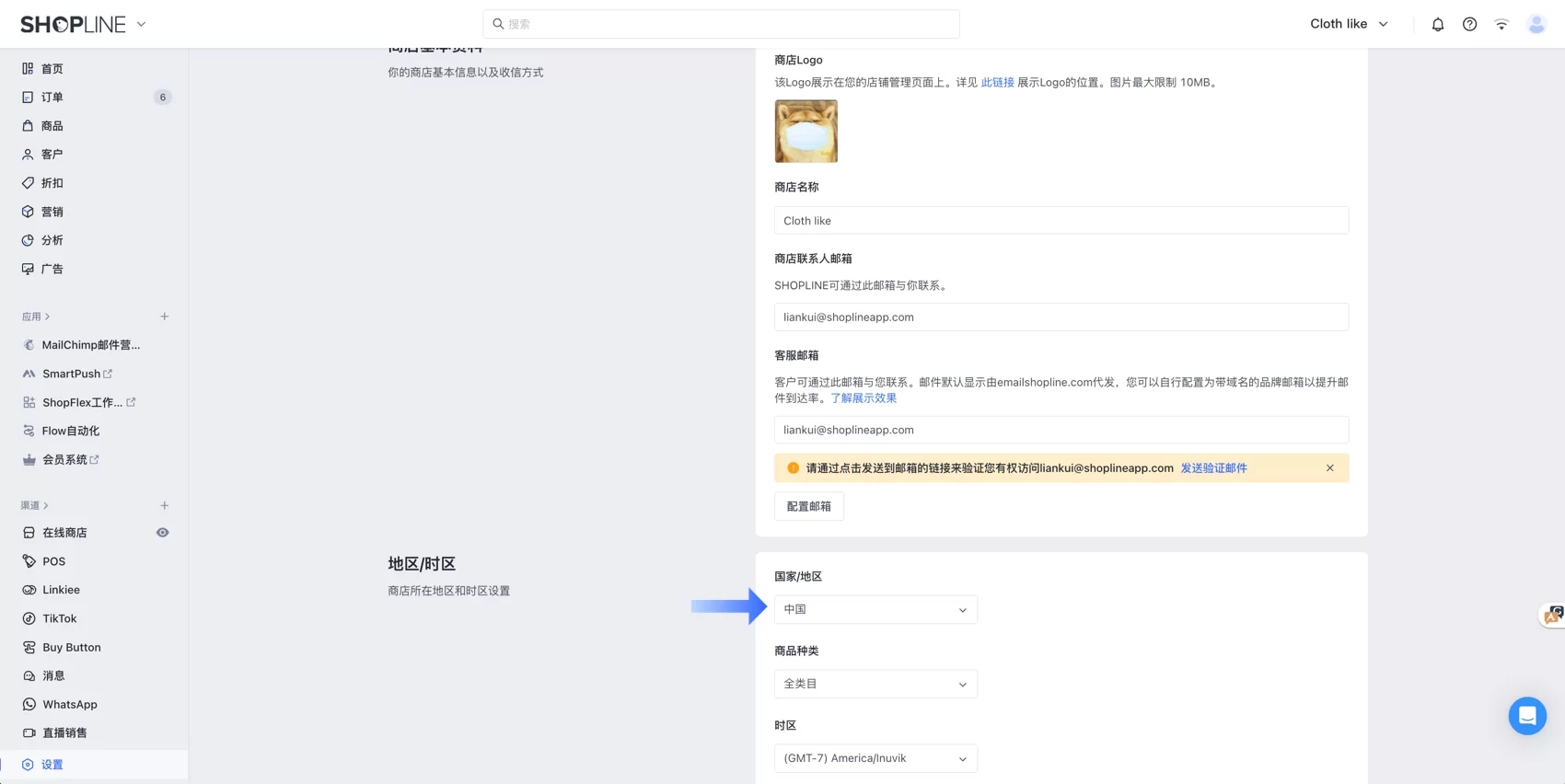Screen dimensions: 1565x784
Task: Click the SHOPLINE logo
Action: 73,25
